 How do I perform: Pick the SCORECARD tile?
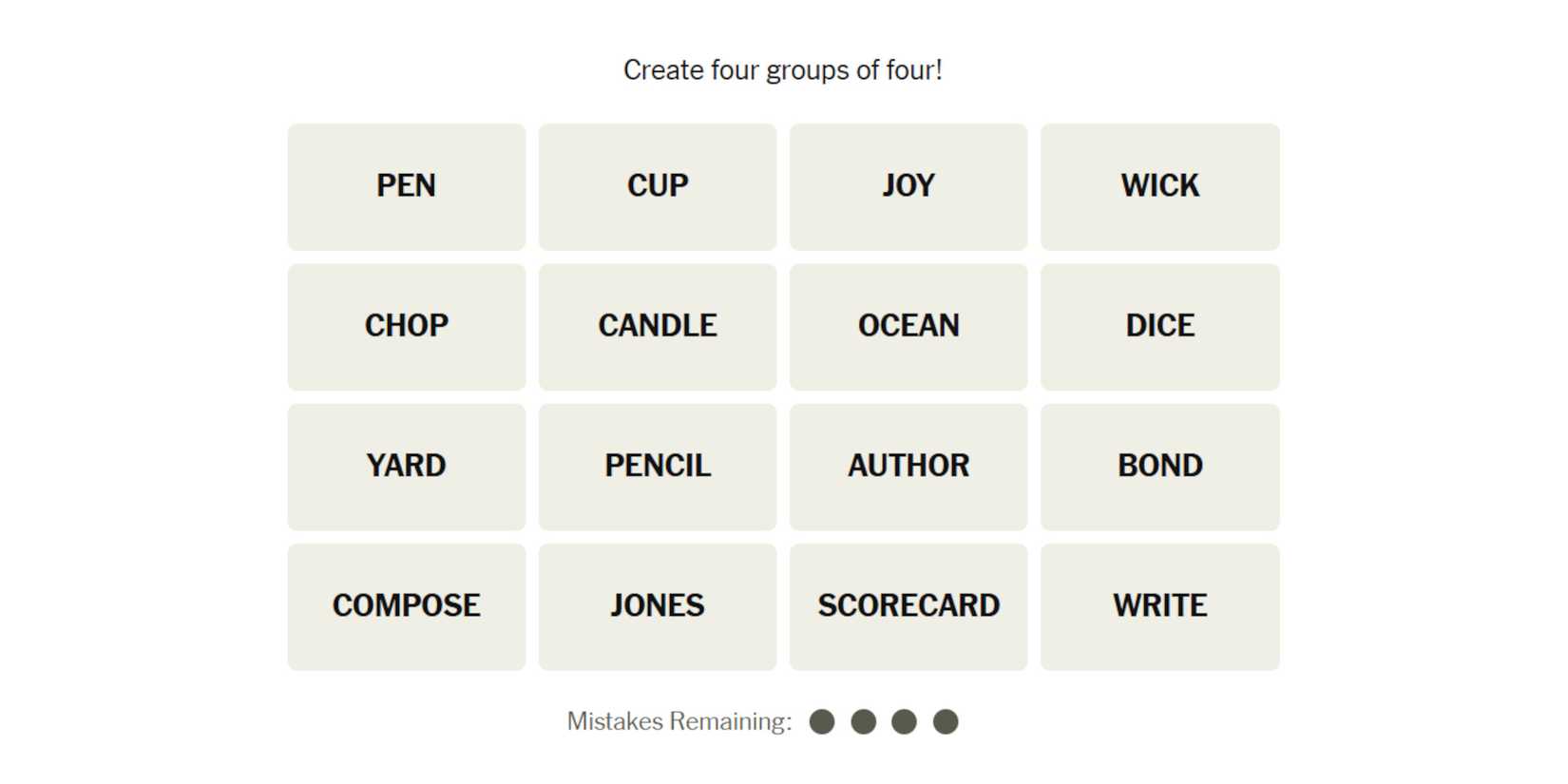(908, 606)
